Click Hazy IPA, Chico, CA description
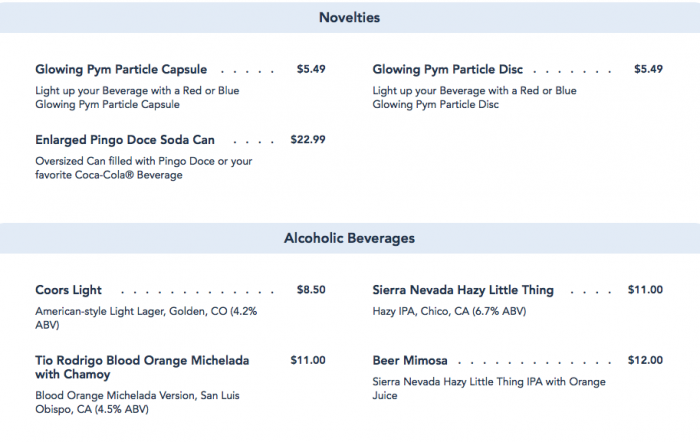Screen dimensions: 700x442 point(448,311)
